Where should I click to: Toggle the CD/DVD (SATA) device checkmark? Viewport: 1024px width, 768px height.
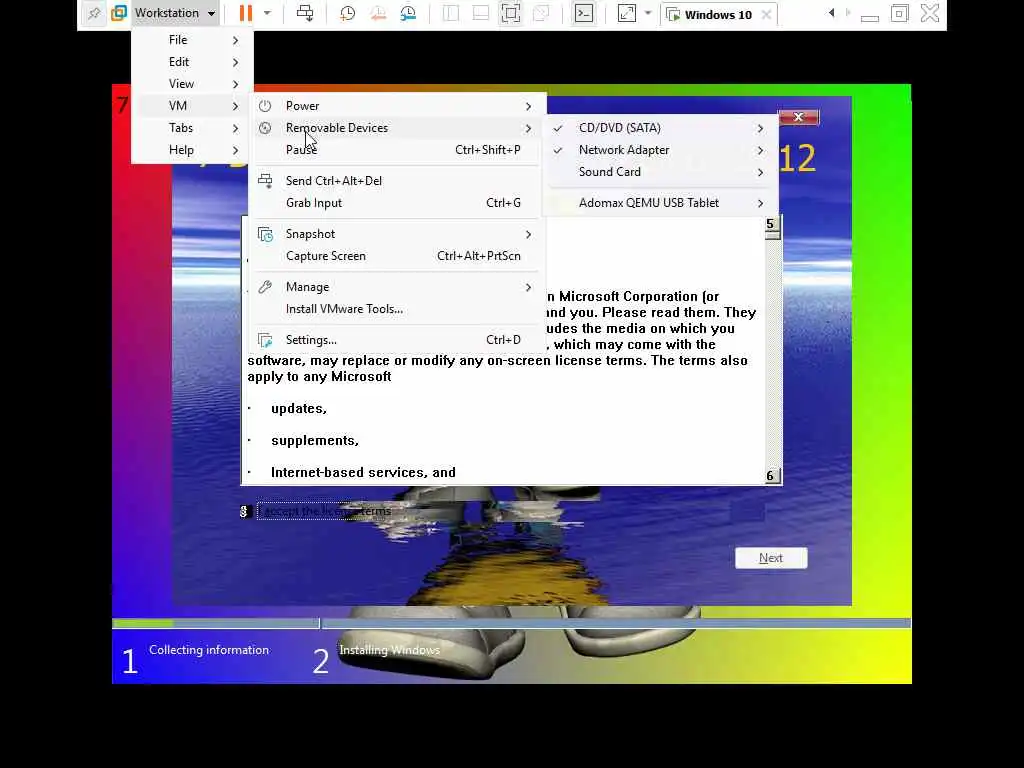(558, 128)
